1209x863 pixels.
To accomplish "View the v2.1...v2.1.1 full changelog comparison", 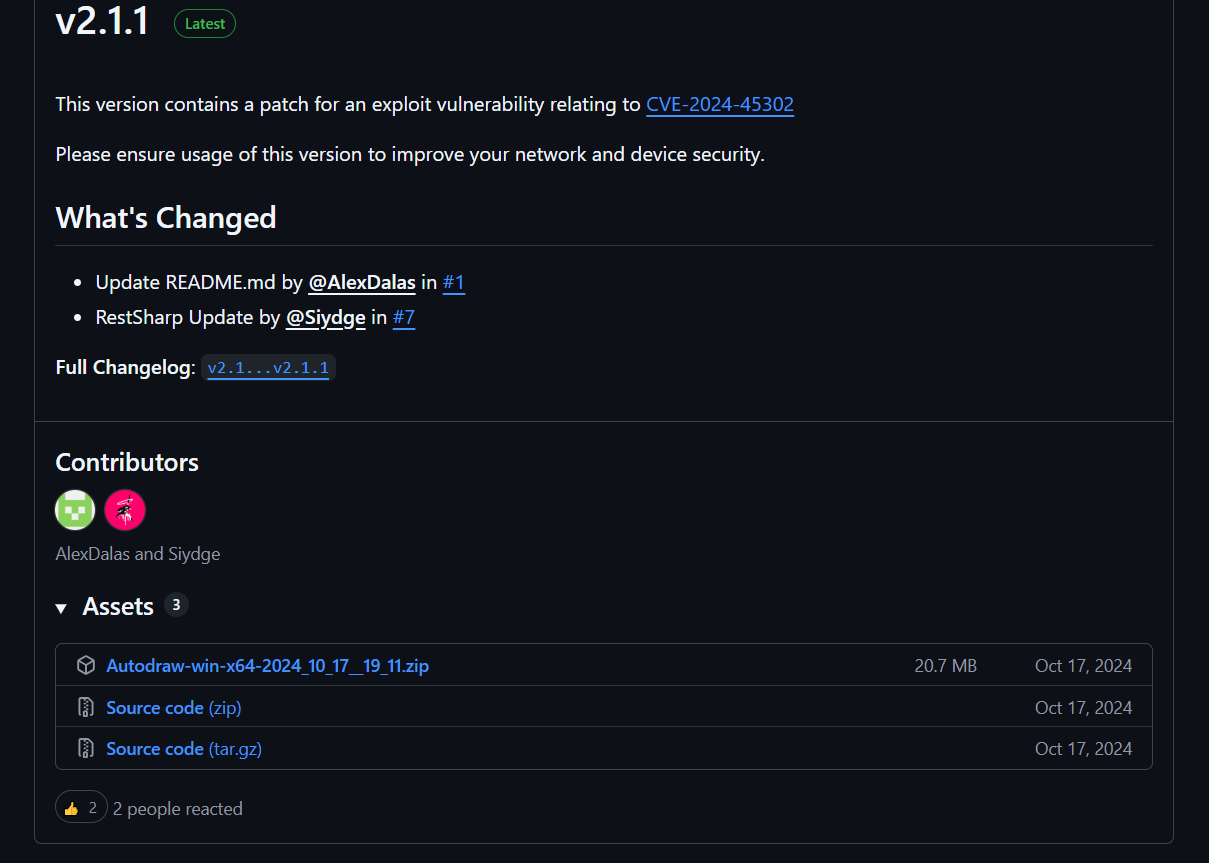I will click(268, 368).
